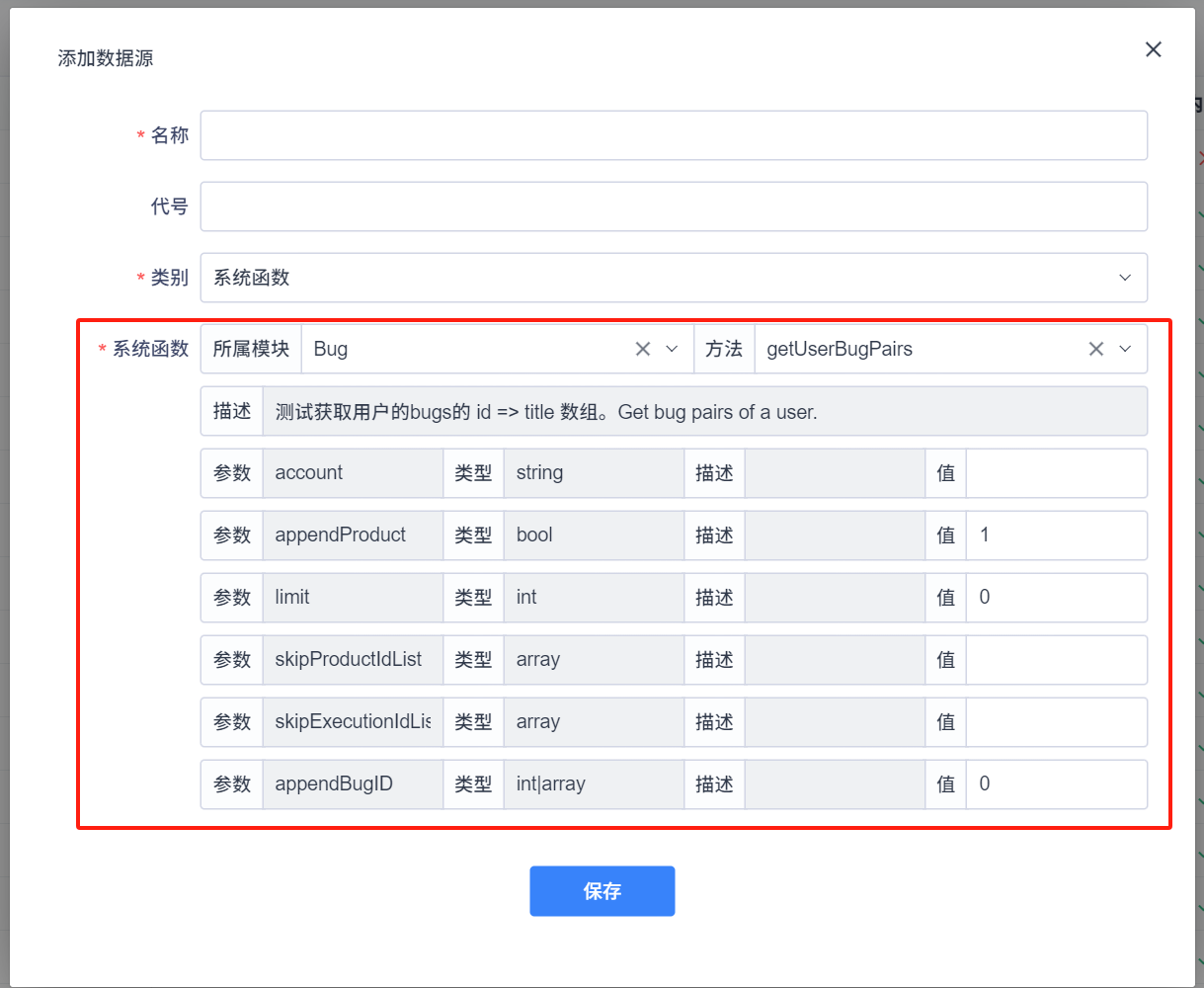Open the 类别 category dropdown

pos(674,278)
